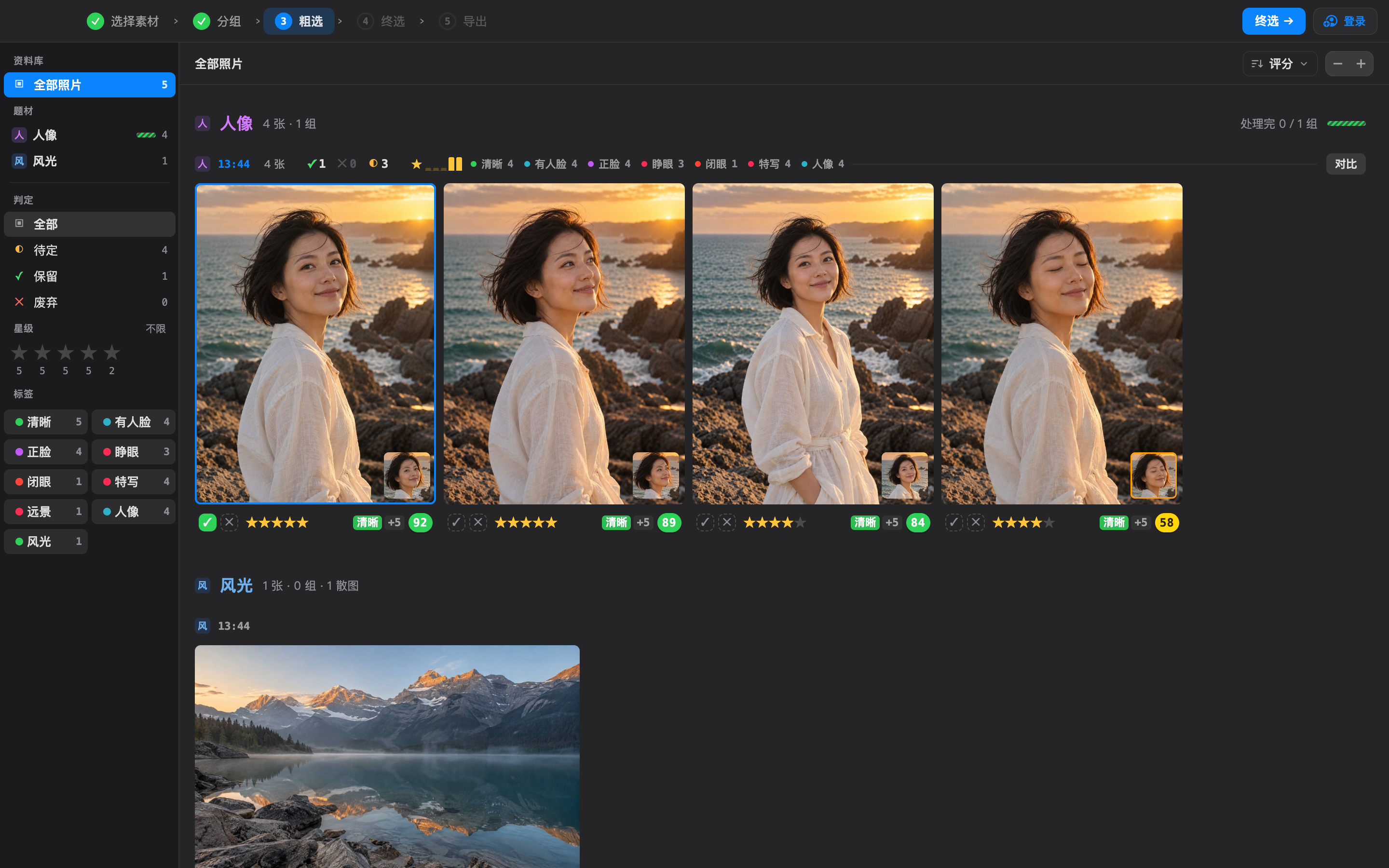Click the 人像 group icon before 13:44
The height and width of the screenshot is (868, 1389).
203,164
